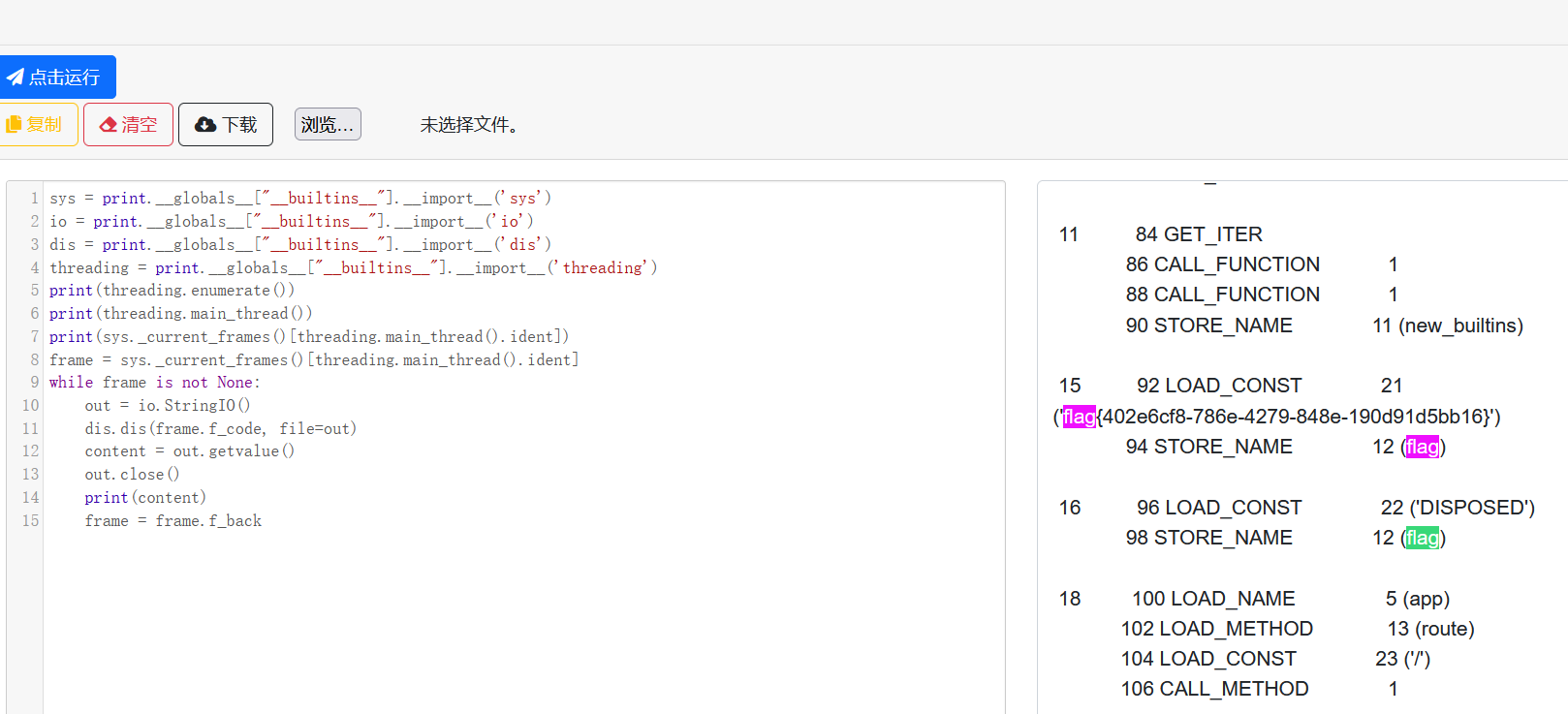The image size is (1568, 714).
Task: Click output row 104 LOAD_CONST '/'
Action: 1275,659
